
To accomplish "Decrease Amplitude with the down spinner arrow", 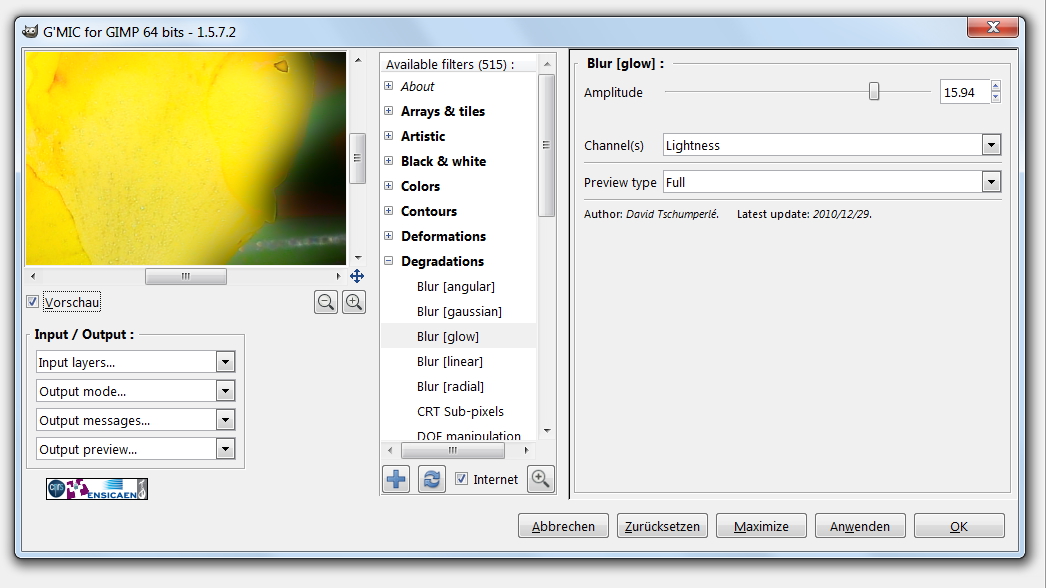I will 996,97.
